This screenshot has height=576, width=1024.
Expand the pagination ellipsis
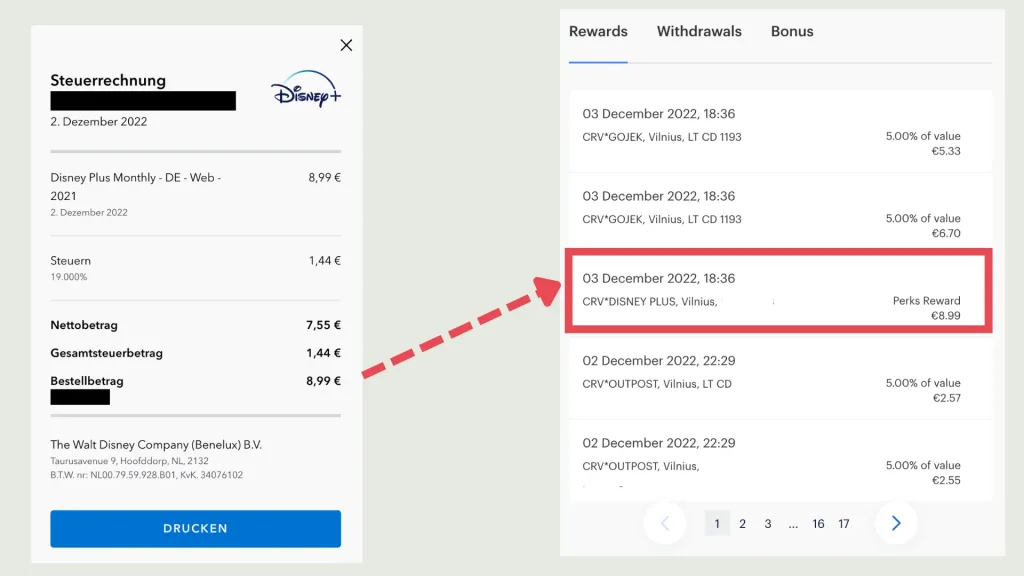click(793, 523)
